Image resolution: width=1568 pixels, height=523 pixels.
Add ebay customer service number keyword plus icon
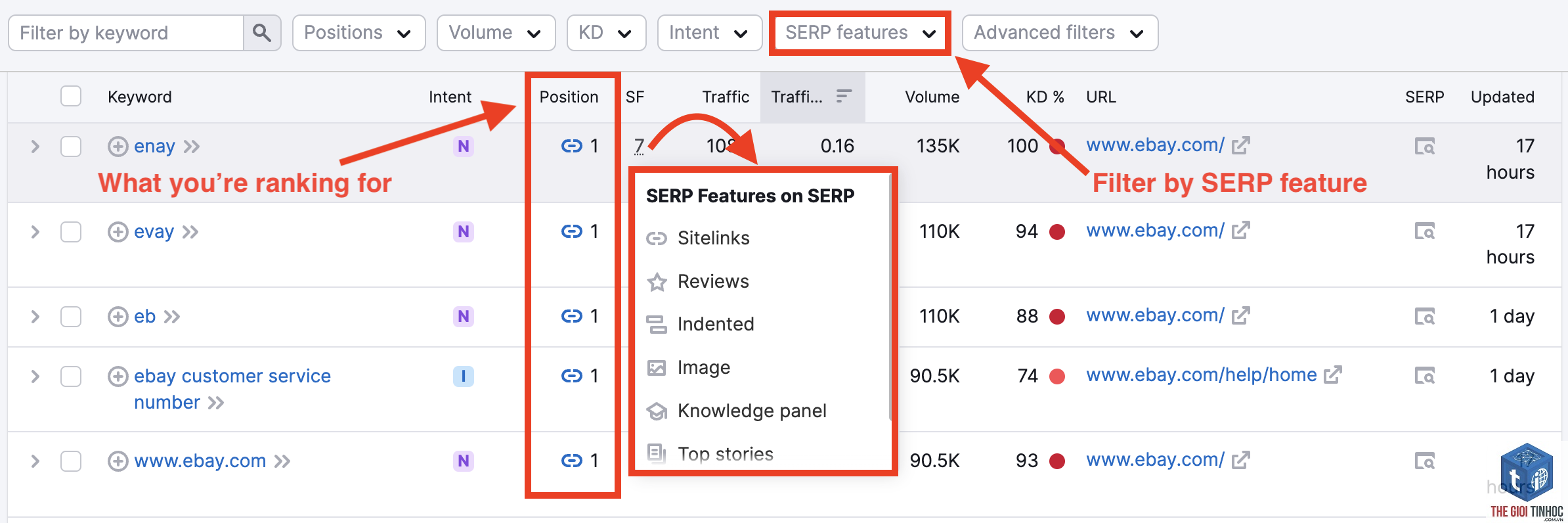[x=118, y=376]
